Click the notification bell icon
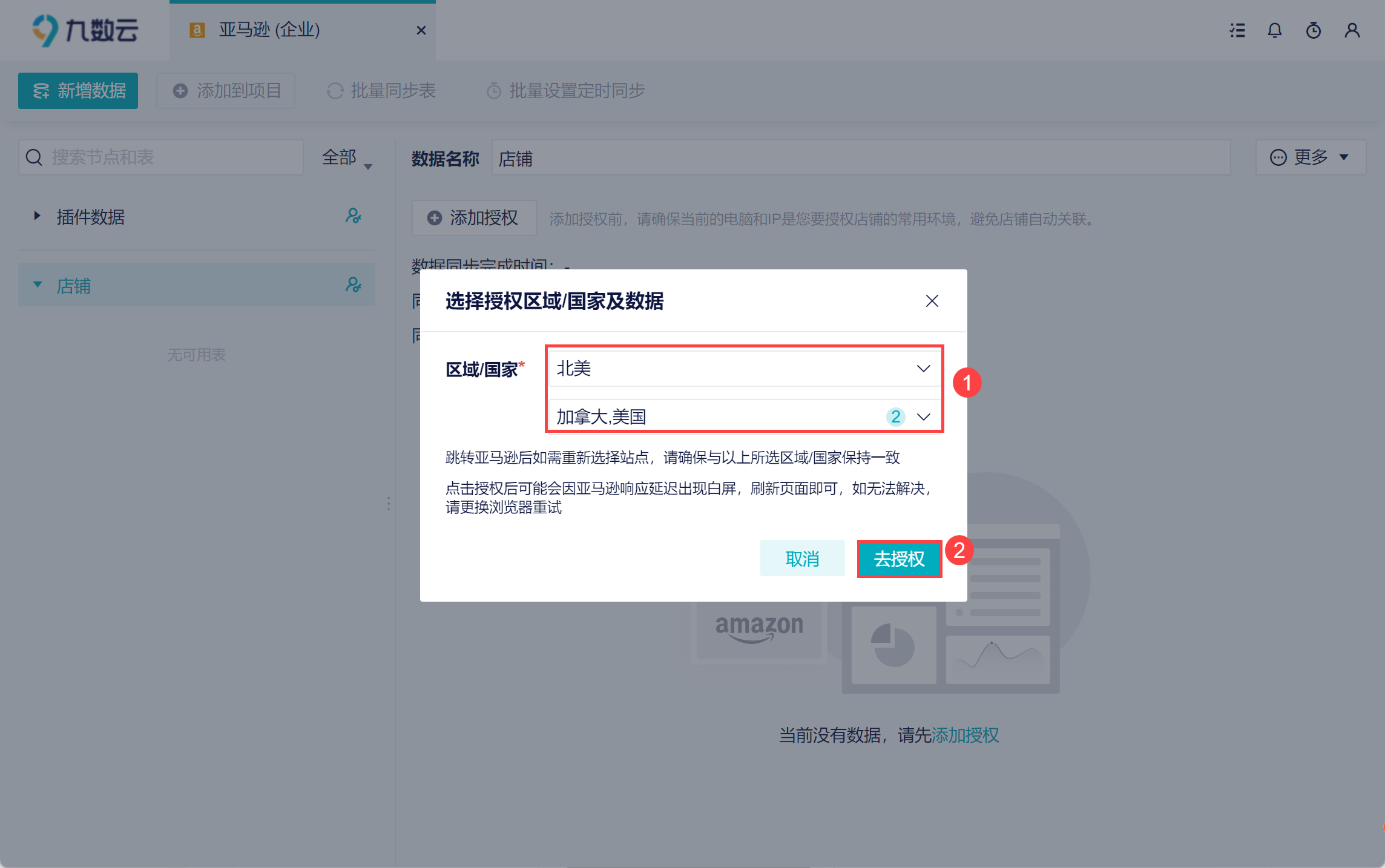Image resolution: width=1385 pixels, height=868 pixels. click(1275, 30)
